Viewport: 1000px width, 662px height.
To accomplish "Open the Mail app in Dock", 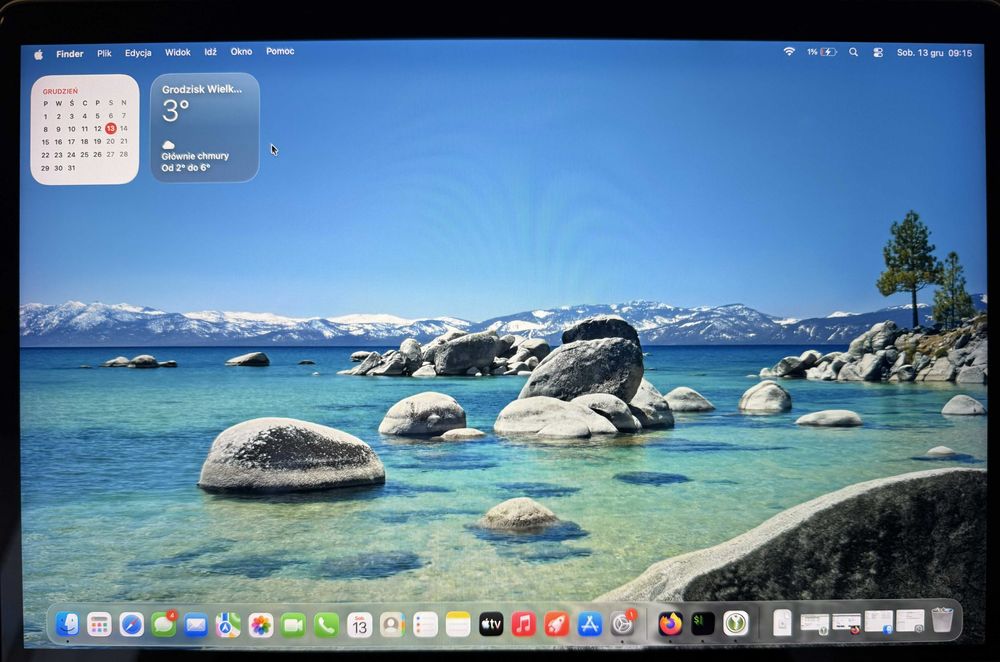I will tap(196, 626).
